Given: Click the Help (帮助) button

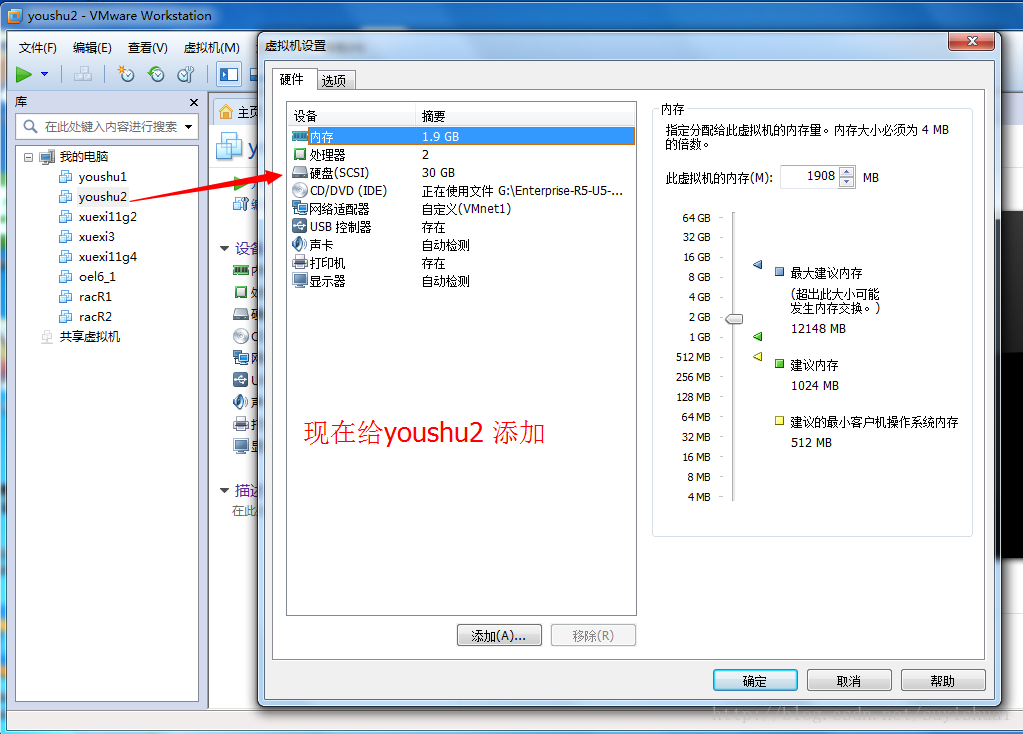Looking at the screenshot, I should point(943,680).
